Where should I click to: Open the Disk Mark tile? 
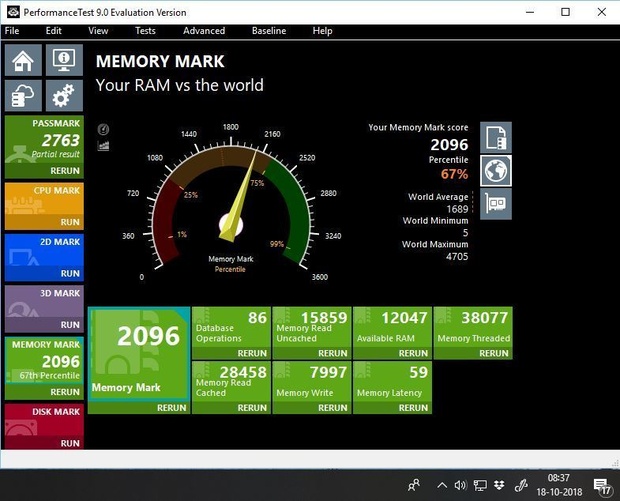point(44,420)
